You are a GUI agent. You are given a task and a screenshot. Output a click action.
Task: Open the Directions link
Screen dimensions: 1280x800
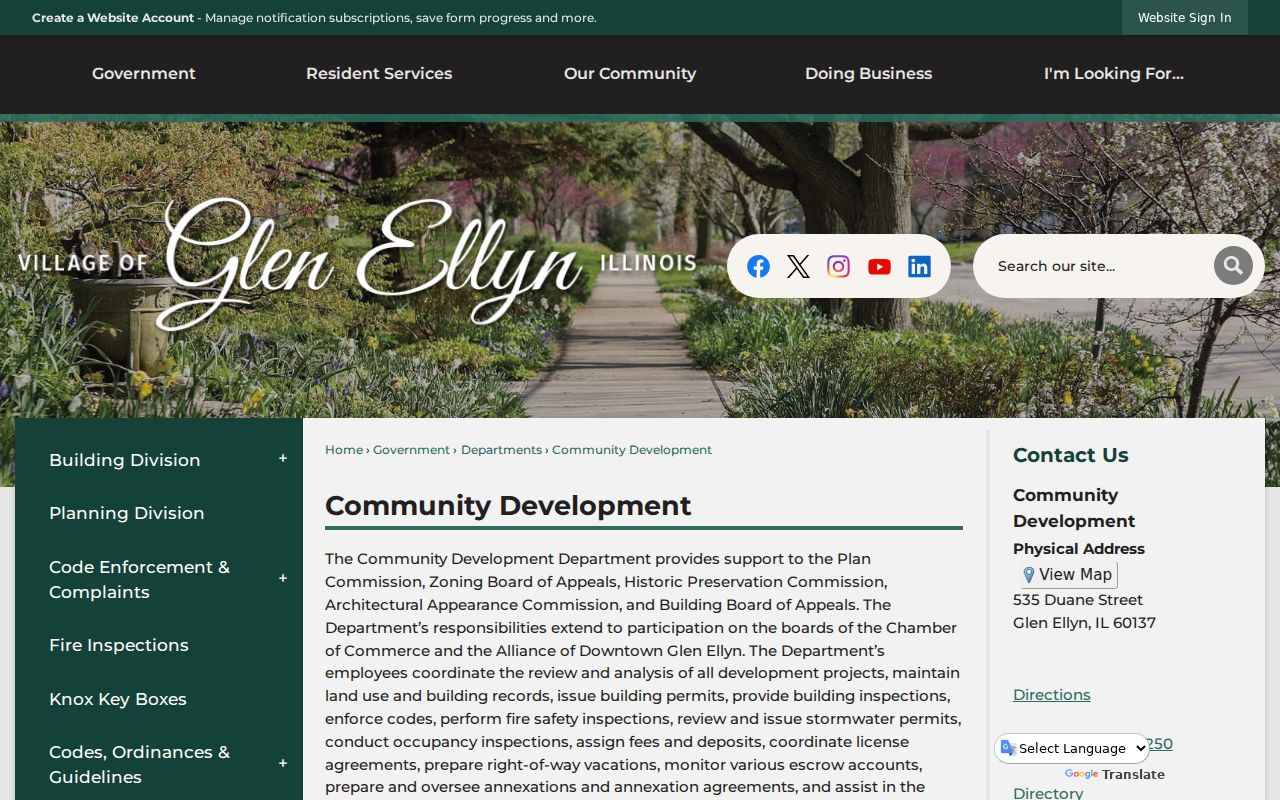1052,695
